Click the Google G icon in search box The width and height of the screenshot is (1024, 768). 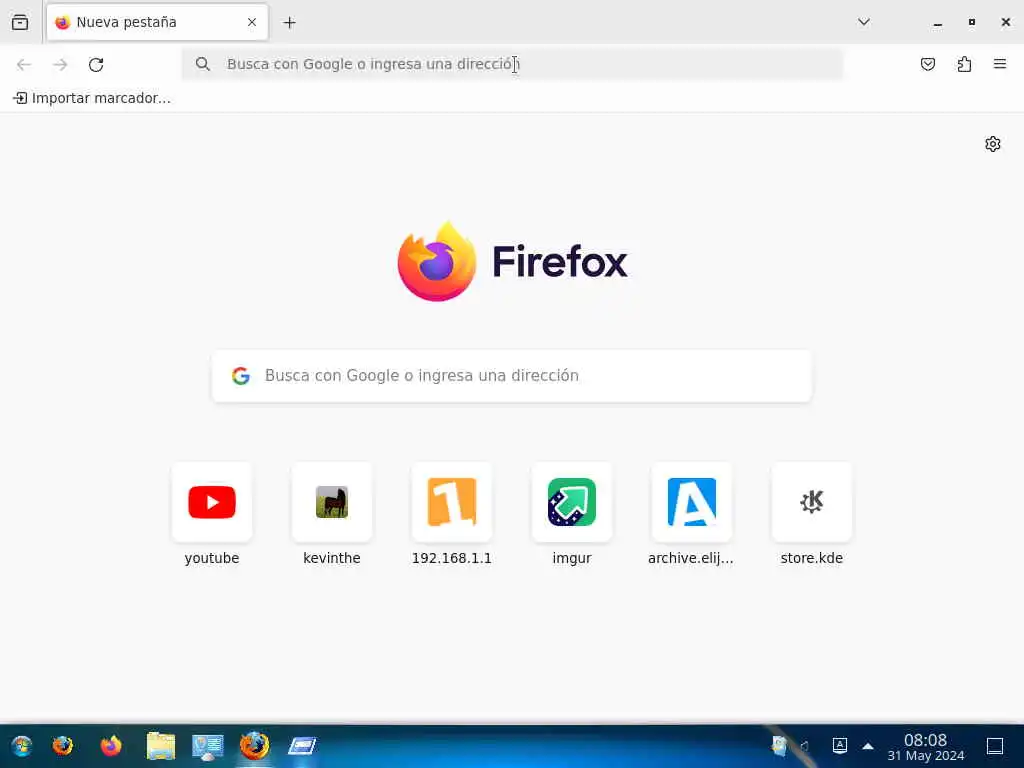coord(241,376)
